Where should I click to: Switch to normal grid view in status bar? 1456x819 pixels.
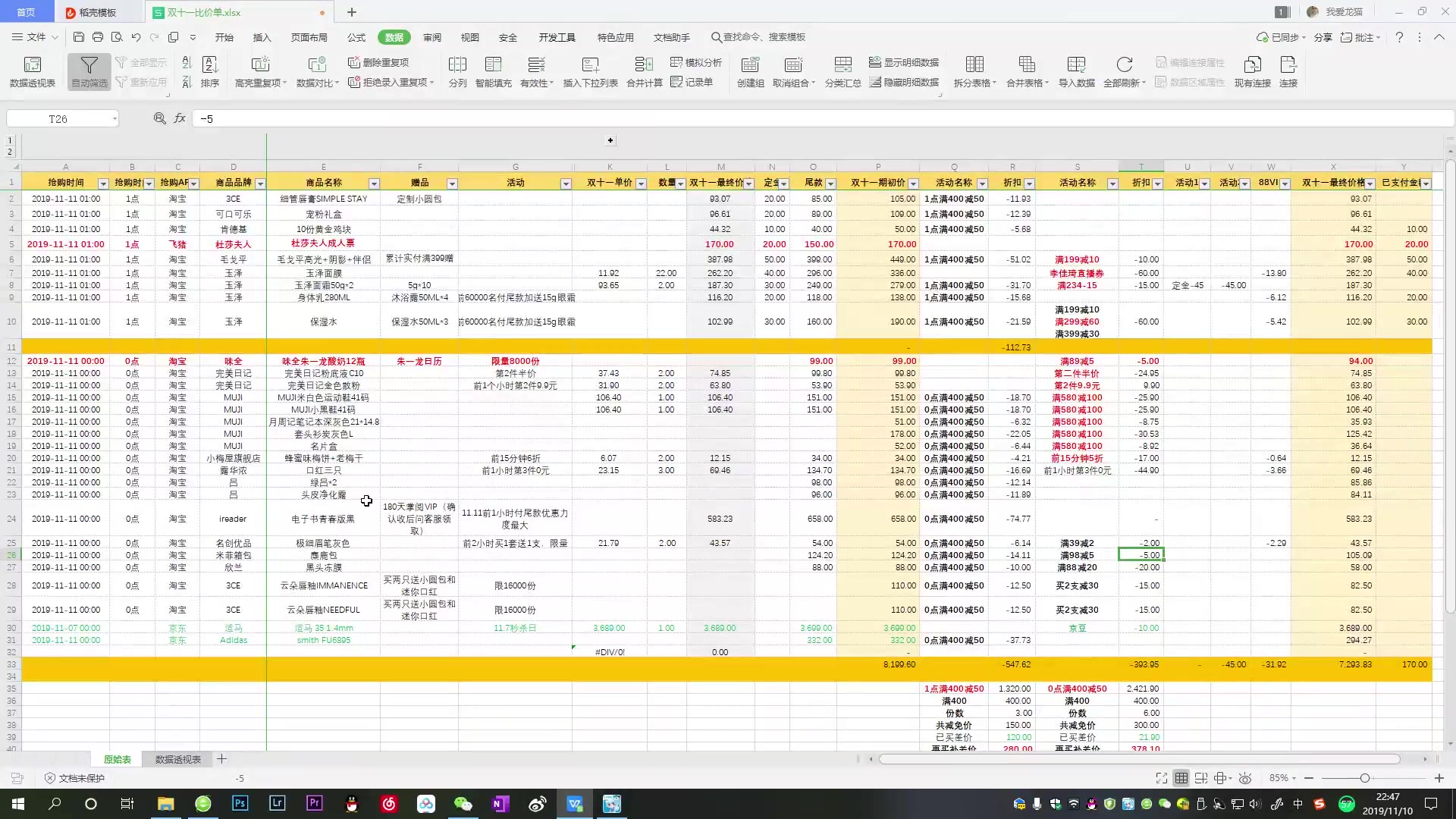pos(1181,778)
